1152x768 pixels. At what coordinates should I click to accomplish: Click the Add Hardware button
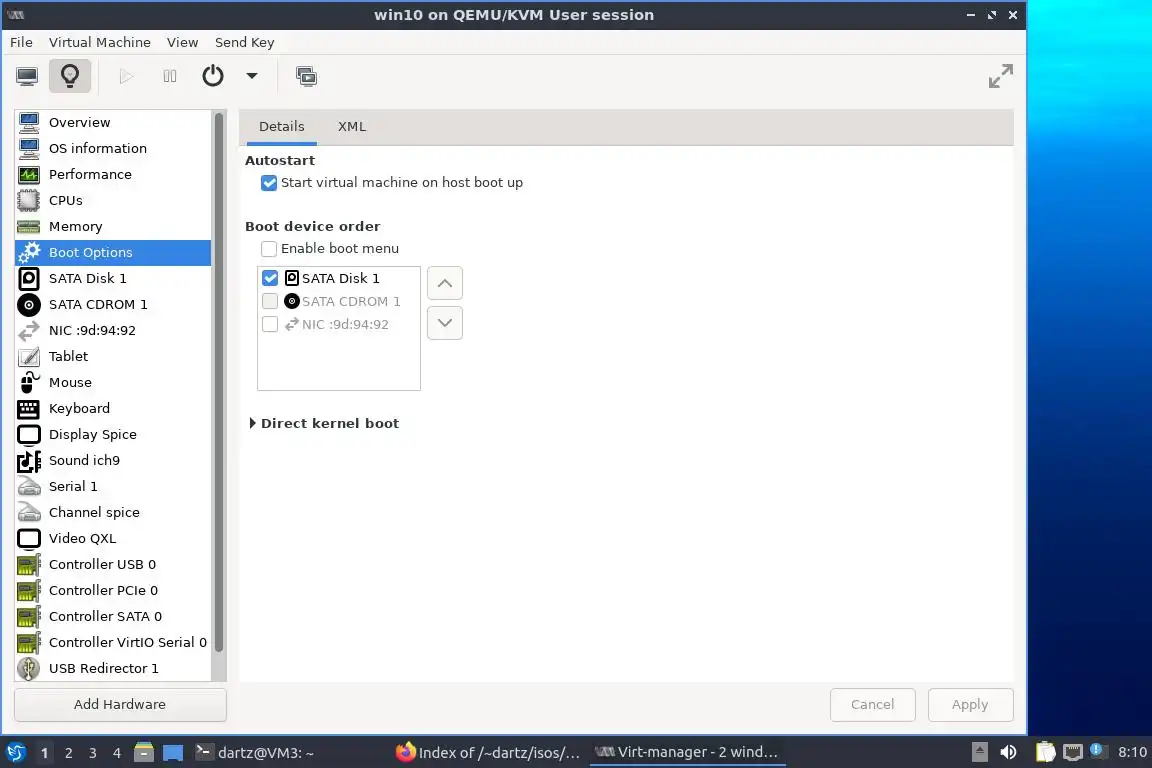tap(120, 705)
